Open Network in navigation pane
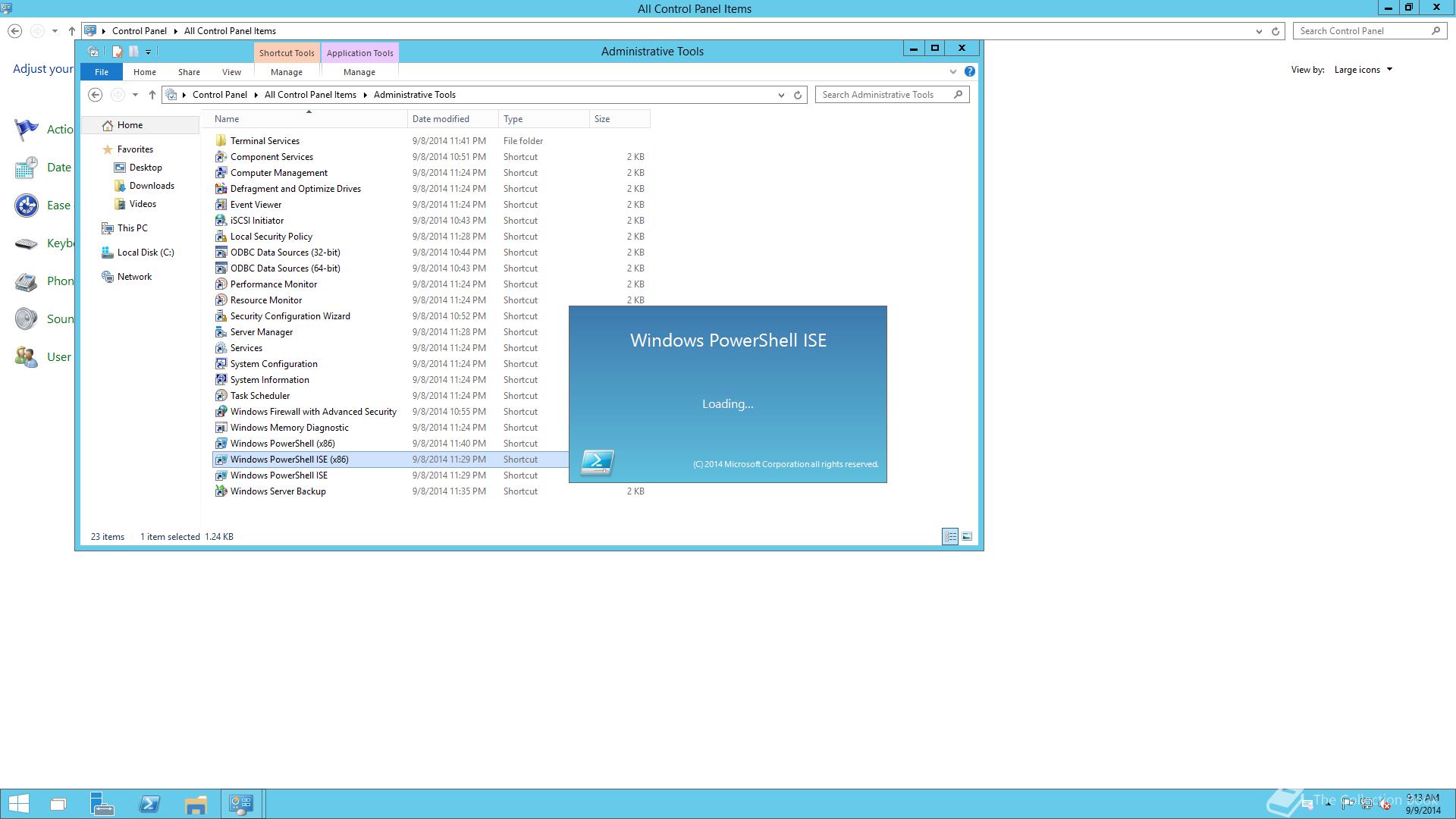1456x819 pixels. point(134,277)
